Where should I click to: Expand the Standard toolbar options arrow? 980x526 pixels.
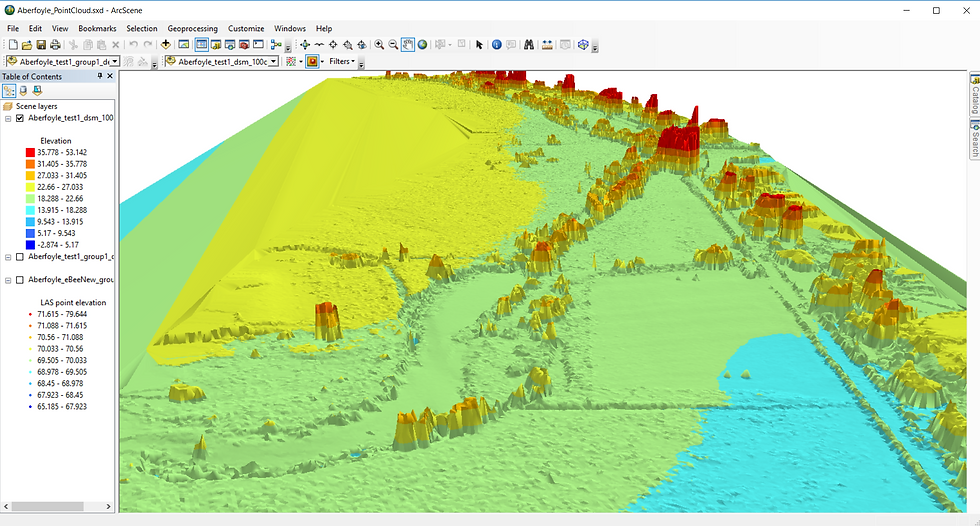(288, 47)
